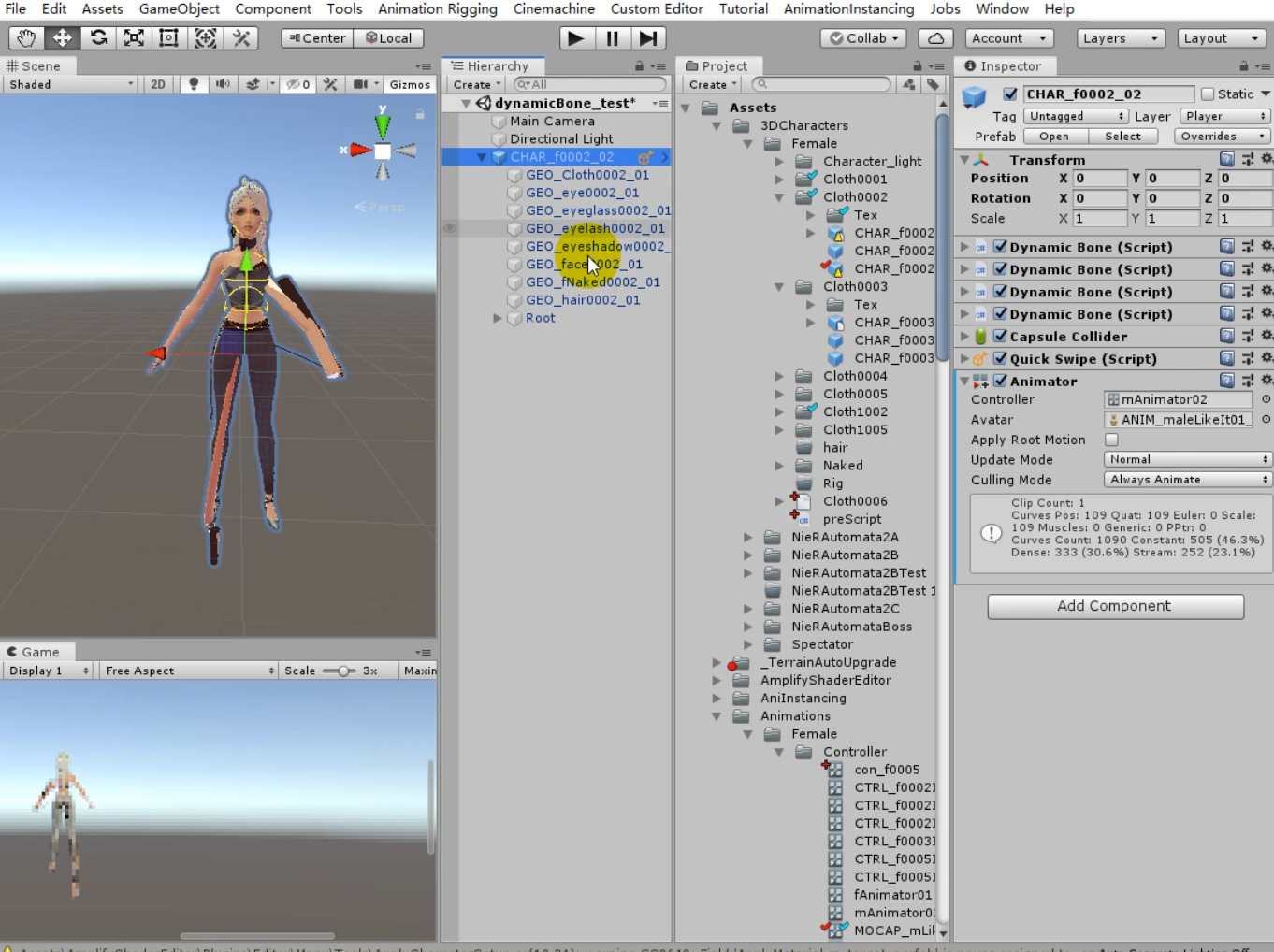The image size is (1274, 952).
Task: Open the Layout dropdown
Action: pos(1221,38)
